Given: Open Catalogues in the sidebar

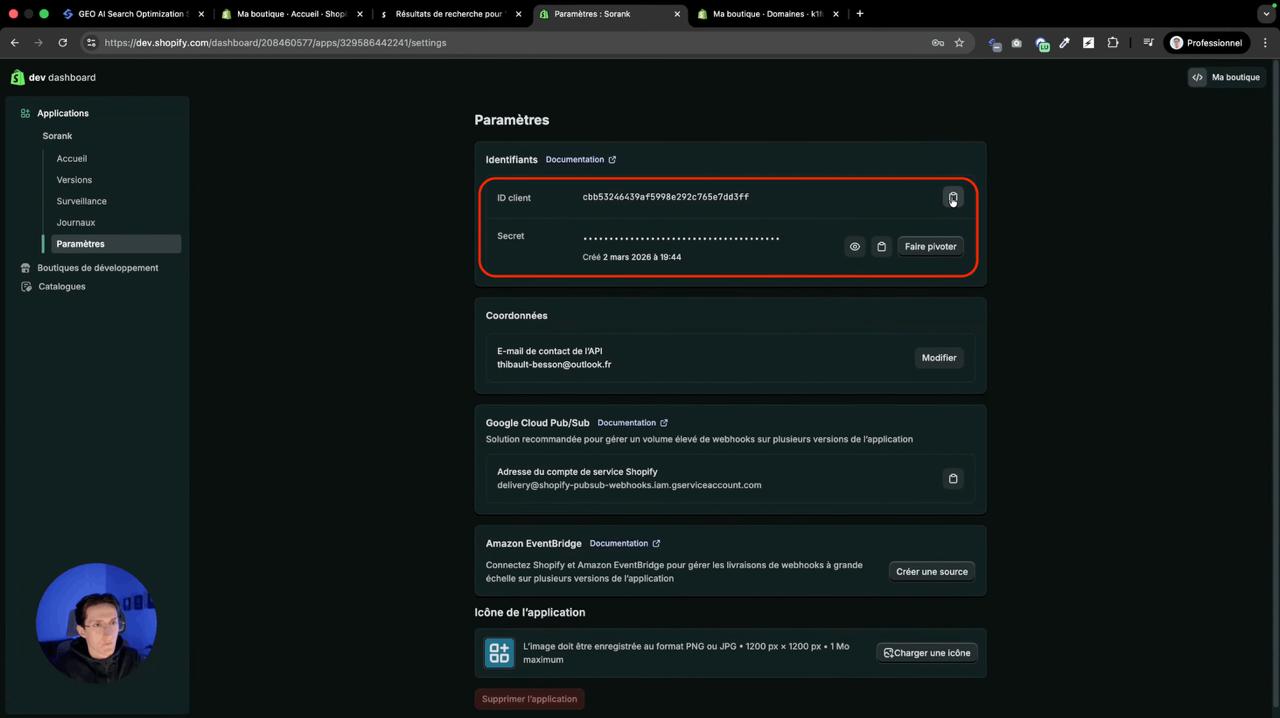Looking at the screenshot, I should point(62,287).
